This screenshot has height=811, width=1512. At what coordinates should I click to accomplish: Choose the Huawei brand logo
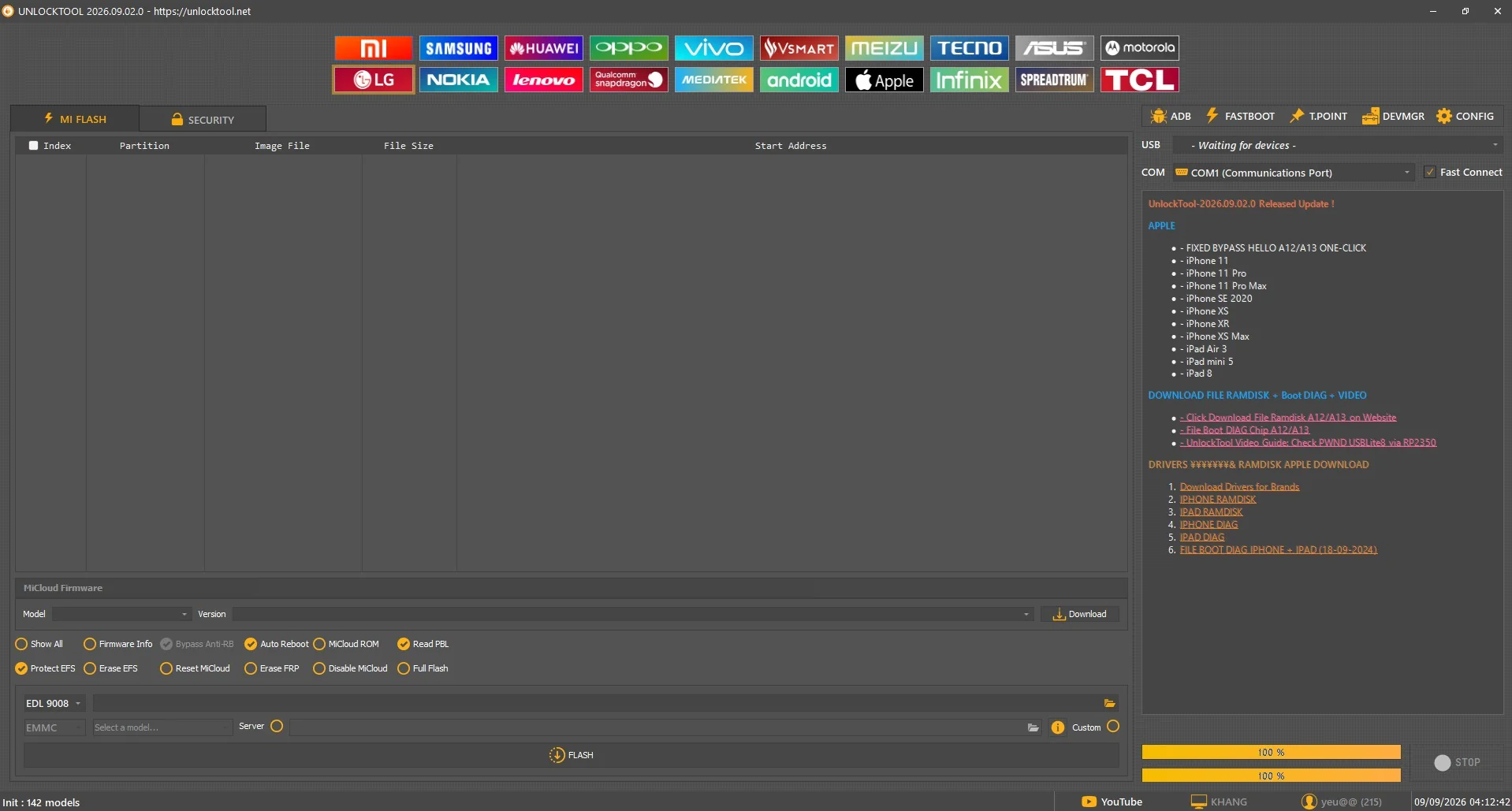pyautogui.click(x=543, y=48)
